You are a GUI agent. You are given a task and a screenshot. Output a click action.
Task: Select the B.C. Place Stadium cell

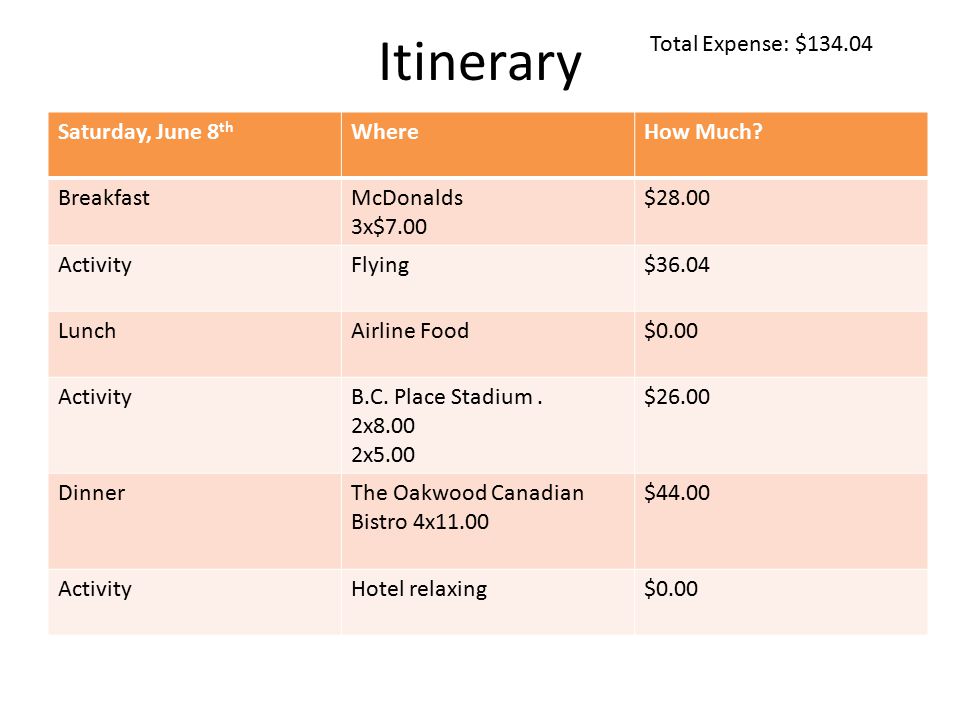click(x=487, y=425)
